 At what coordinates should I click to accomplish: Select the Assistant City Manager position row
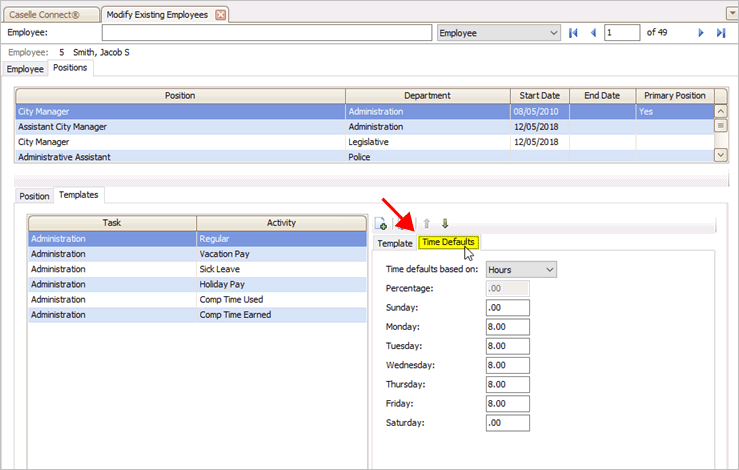[x=180, y=127]
